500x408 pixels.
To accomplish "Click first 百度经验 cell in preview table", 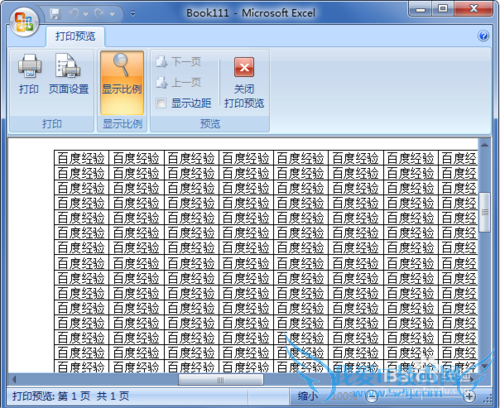I will point(81,158).
